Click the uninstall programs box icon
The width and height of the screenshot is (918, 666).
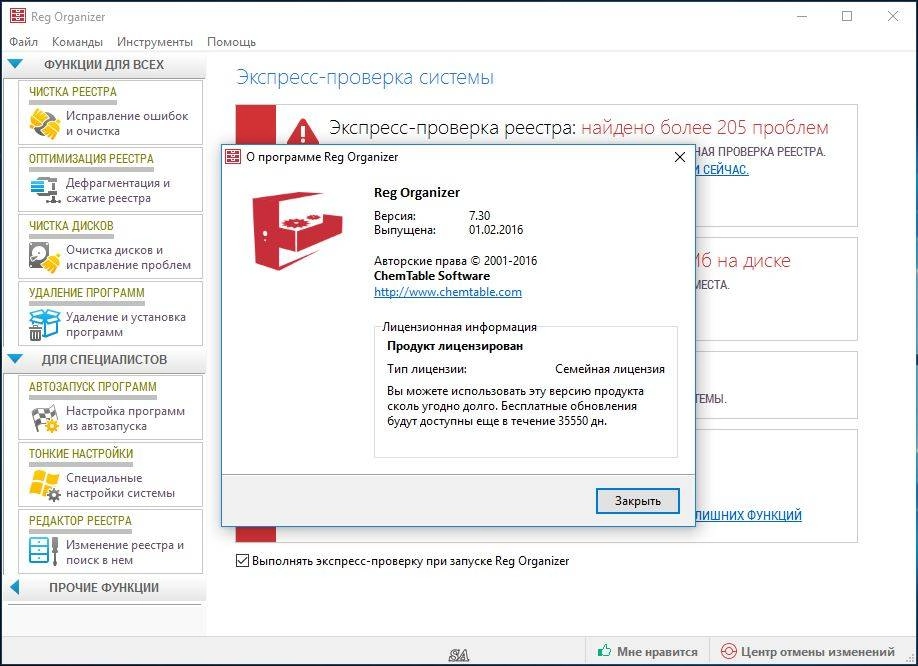point(44,324)
